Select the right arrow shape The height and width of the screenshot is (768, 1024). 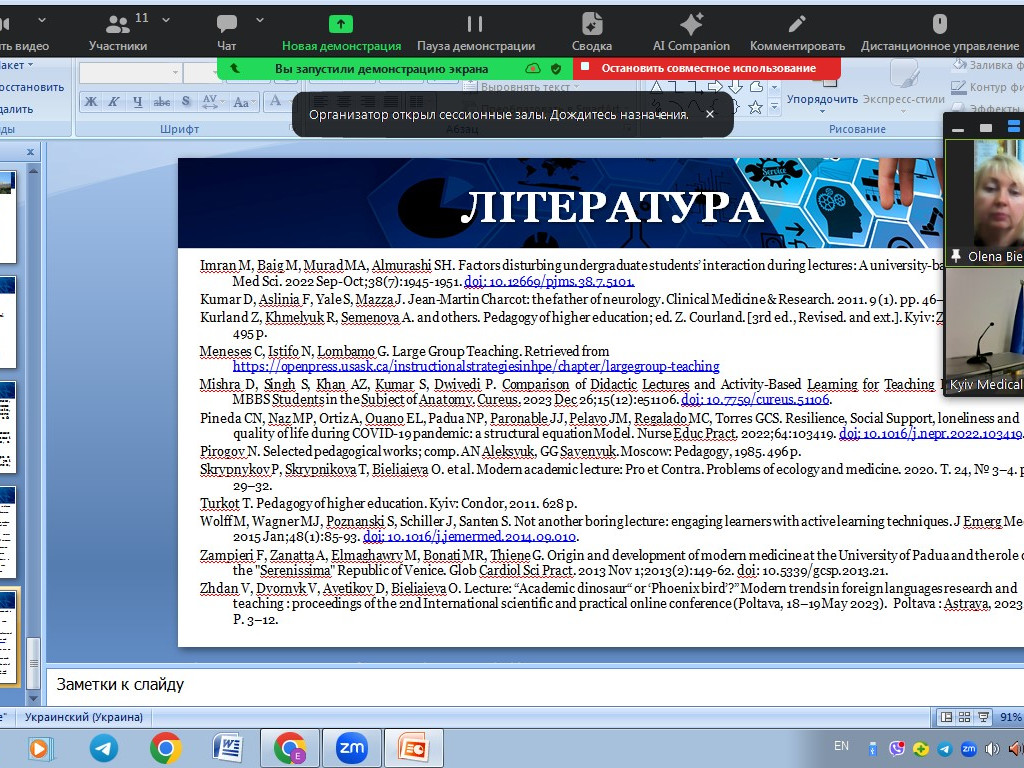point(716,86)
